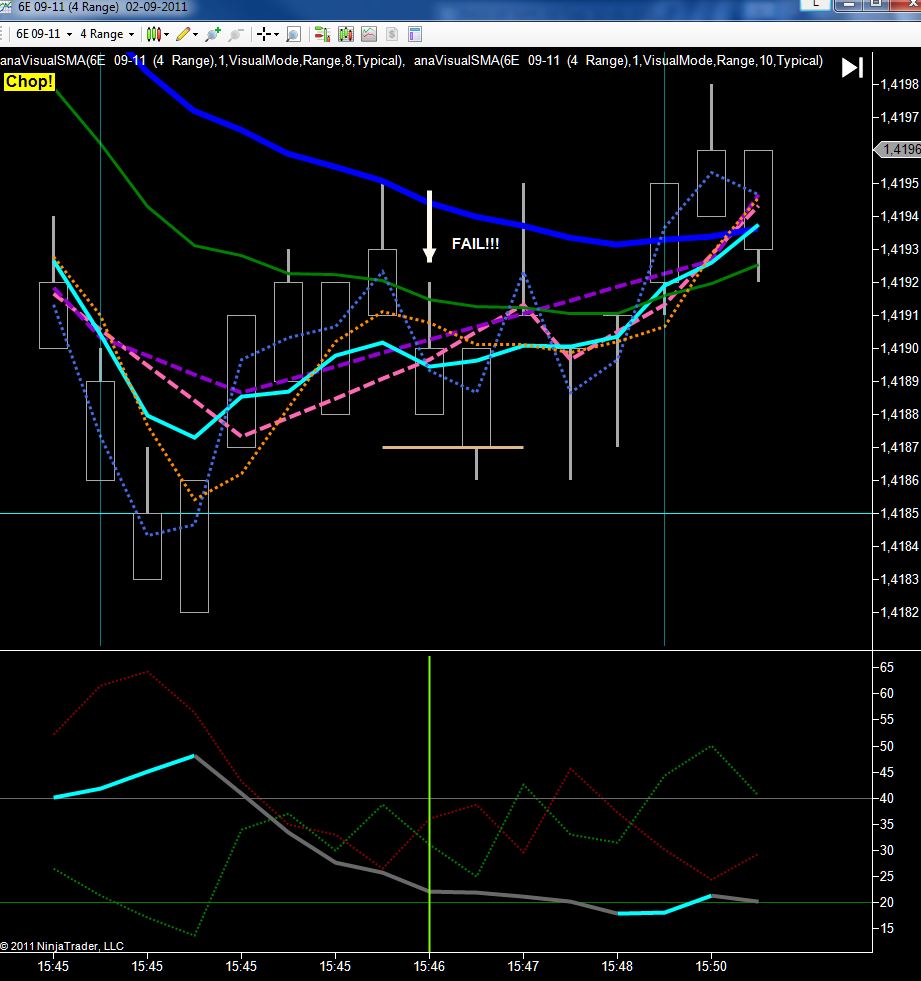Select the crosshair cursor icon
Image resolution: width=921 pixels, height=981 pixels.
pos(264,34)
